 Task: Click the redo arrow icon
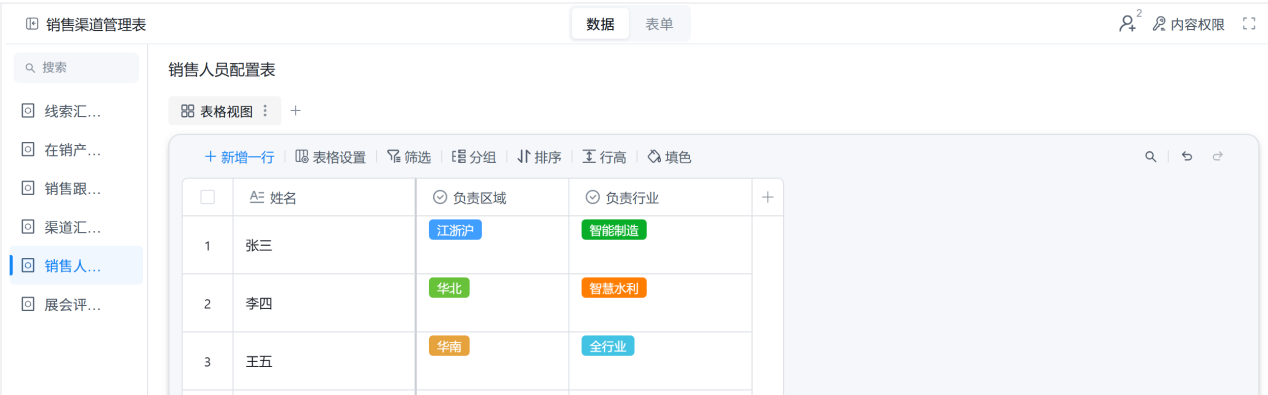click(1217, 157)
